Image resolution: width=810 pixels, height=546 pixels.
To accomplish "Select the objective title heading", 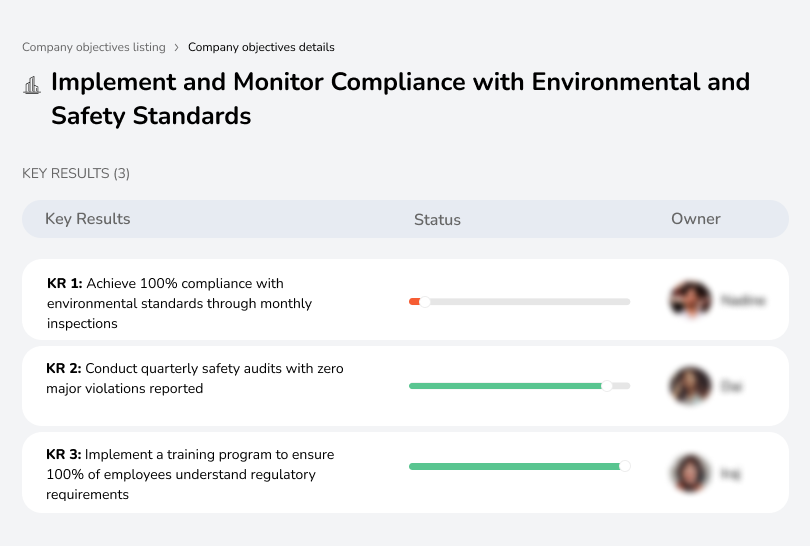I will [400, 99].
